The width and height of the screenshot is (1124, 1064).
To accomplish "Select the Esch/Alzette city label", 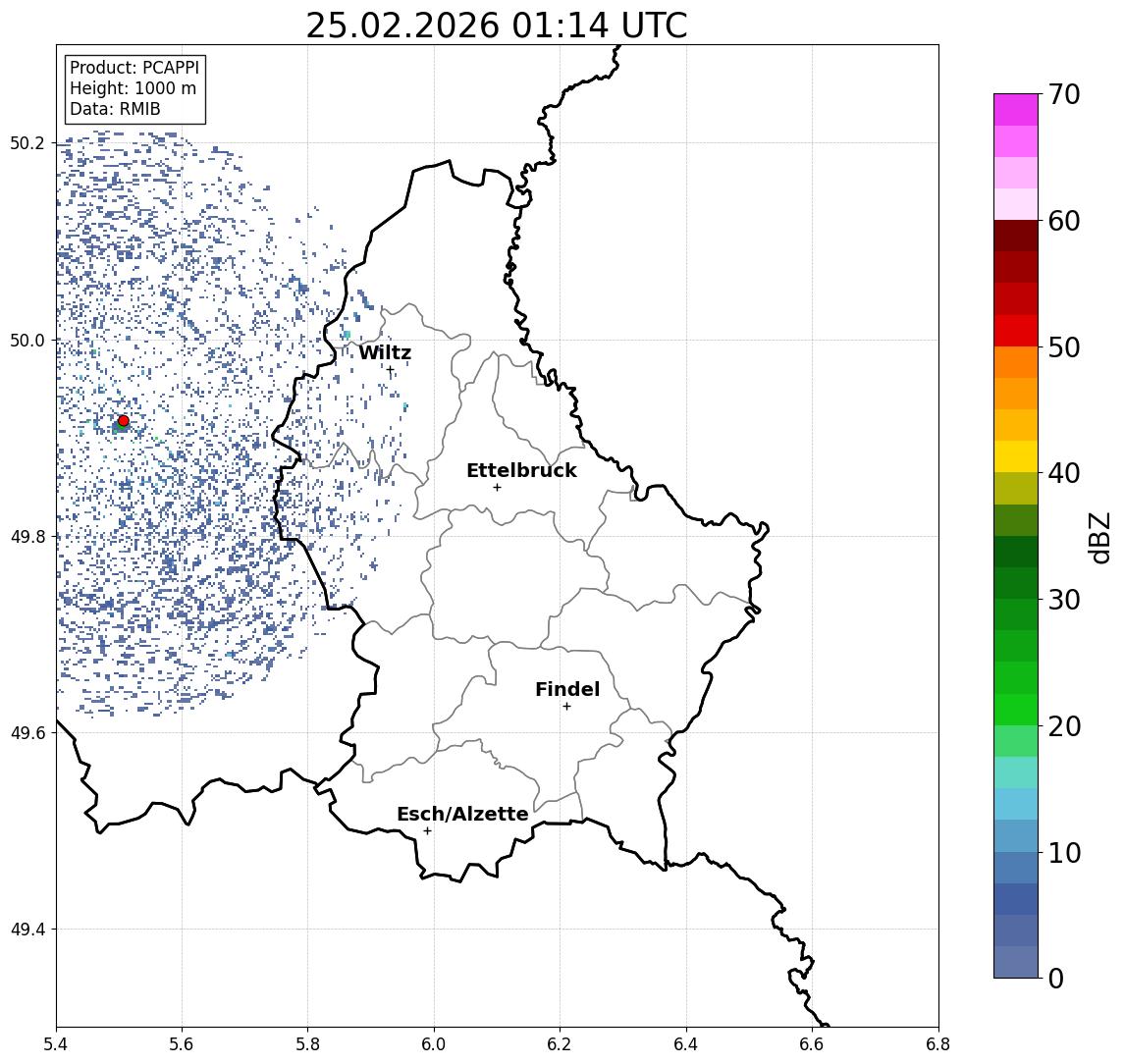I will [462, 815].
